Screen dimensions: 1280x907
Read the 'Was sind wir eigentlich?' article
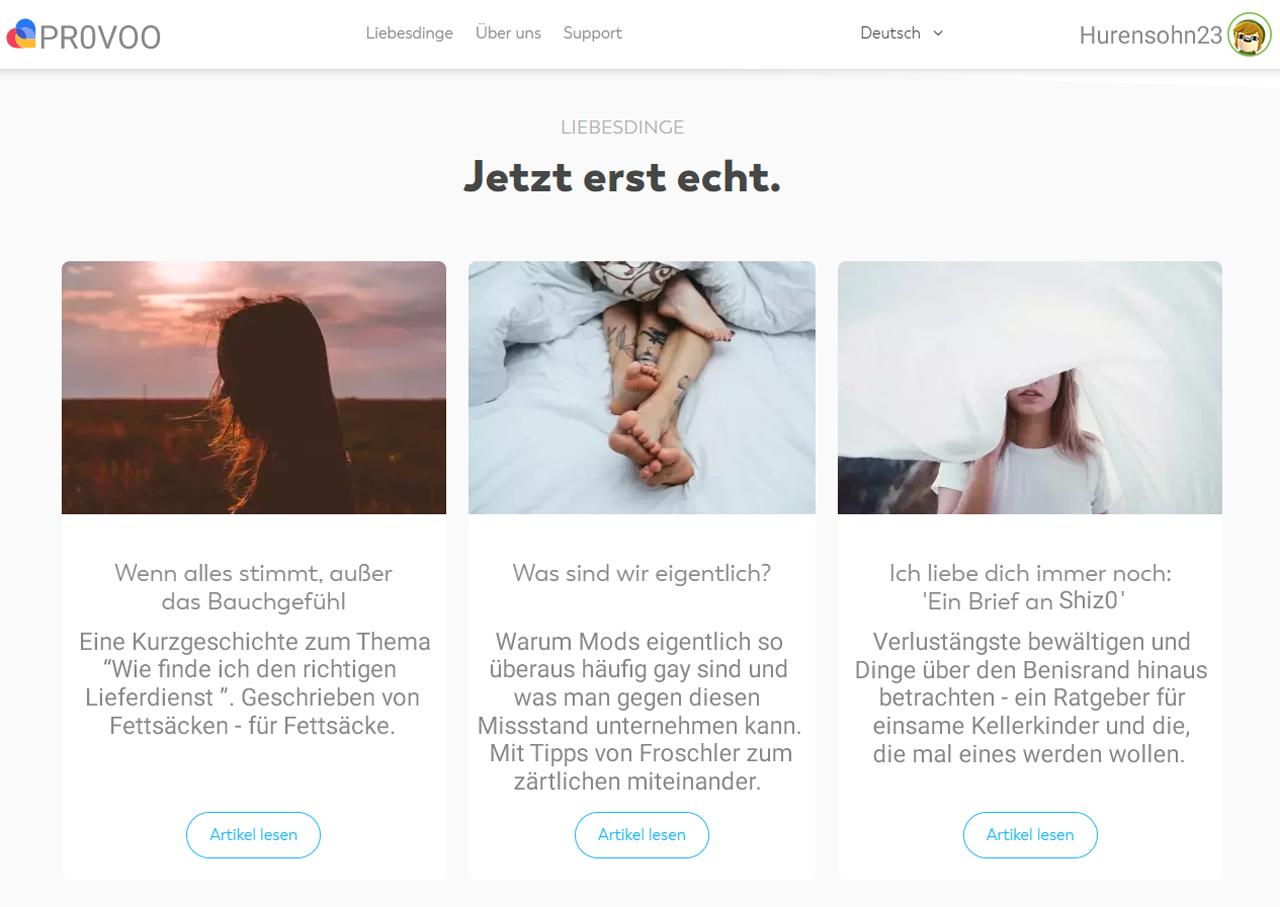[x=642, y=835]
